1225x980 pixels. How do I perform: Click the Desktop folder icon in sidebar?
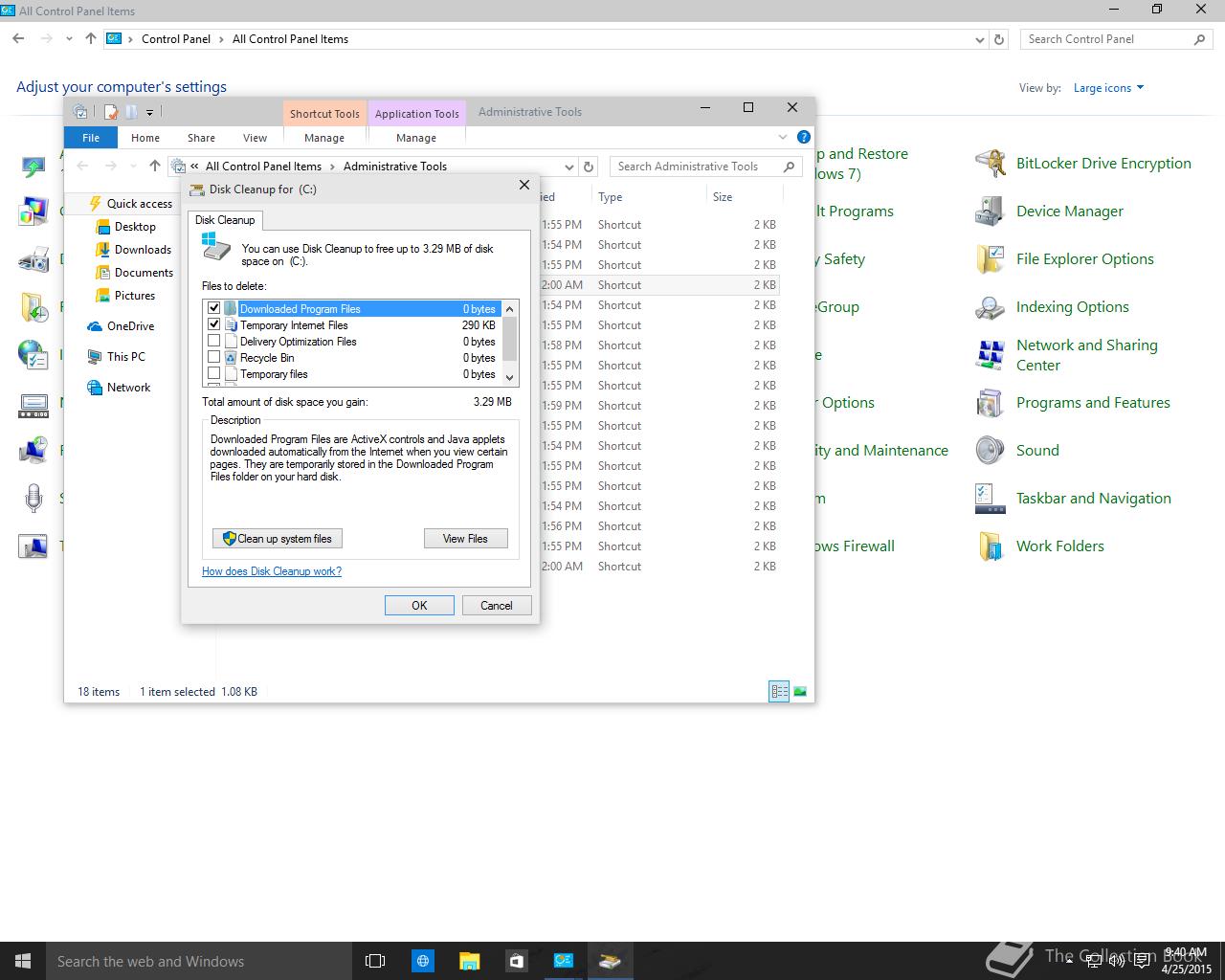(x=103, y=227)
